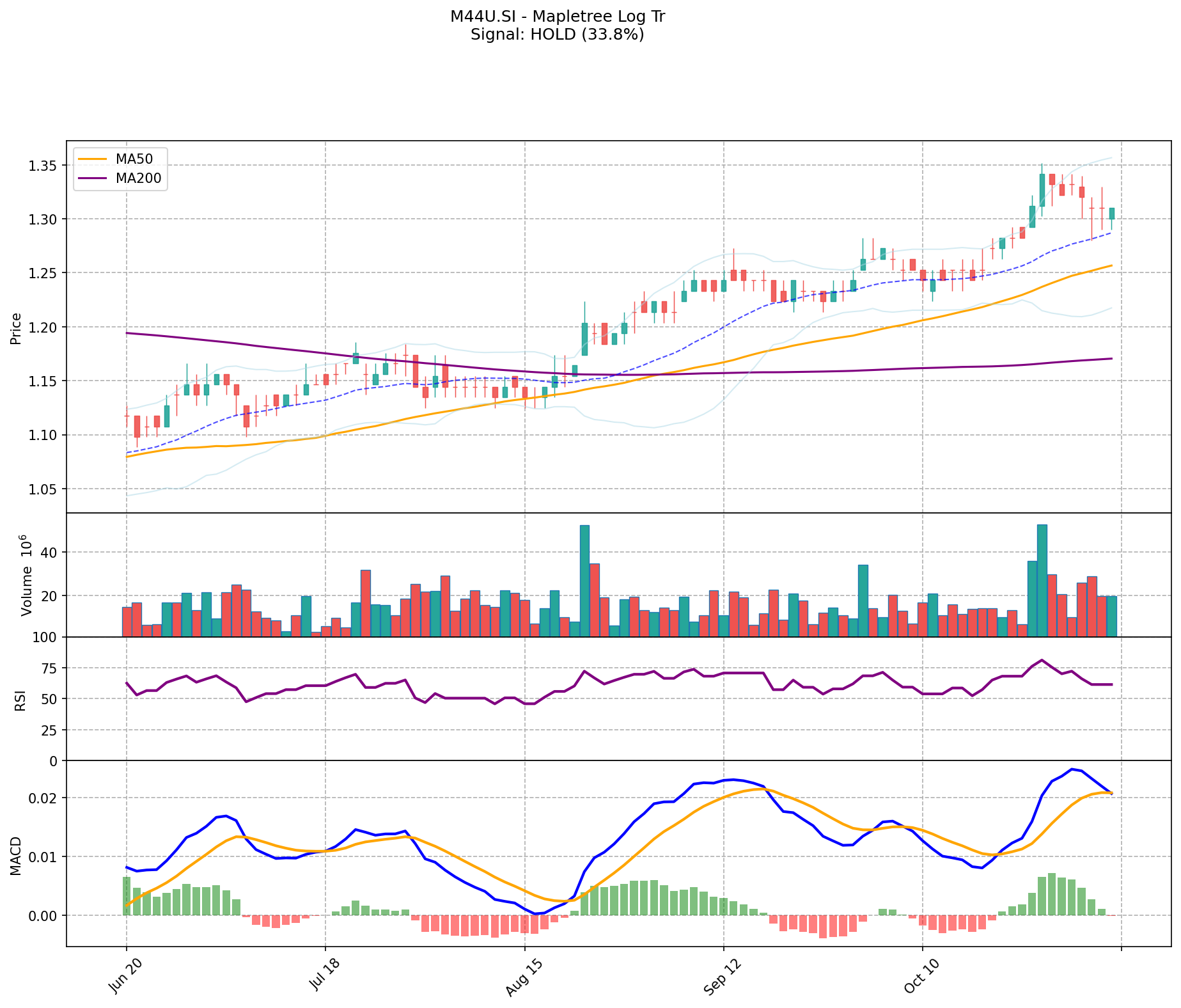
Task: Click the 75 tick on RSI axis
Action: (49, 668)
